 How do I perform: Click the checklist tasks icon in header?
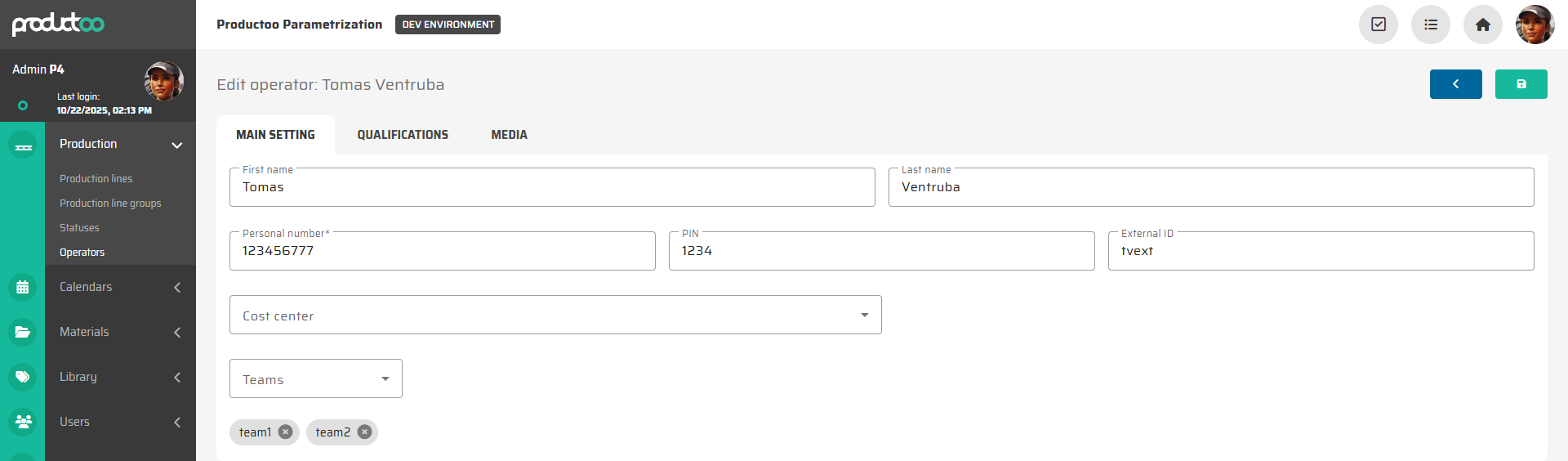(1379, 25)
